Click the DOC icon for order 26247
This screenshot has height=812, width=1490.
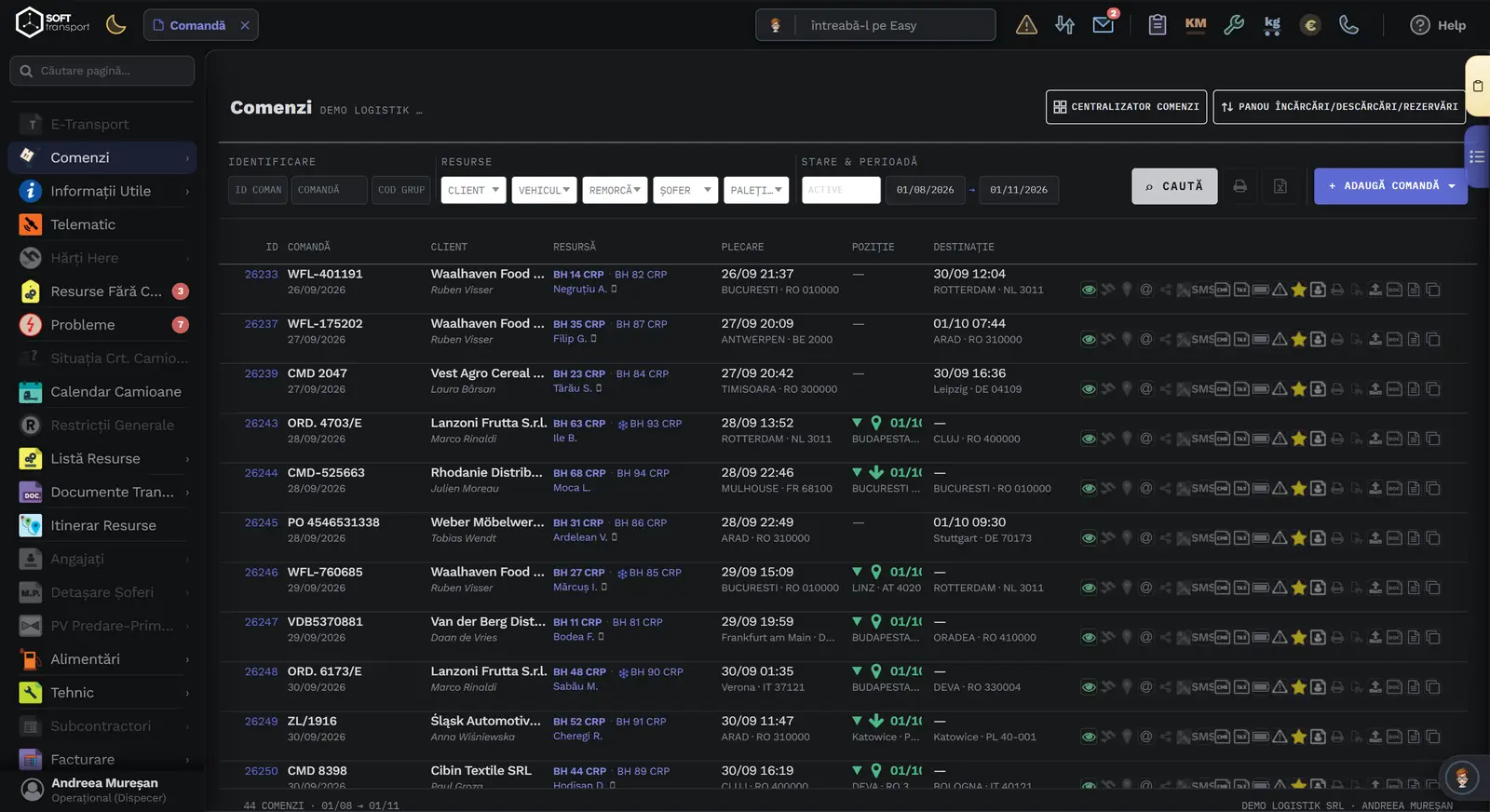[1394, 638]
